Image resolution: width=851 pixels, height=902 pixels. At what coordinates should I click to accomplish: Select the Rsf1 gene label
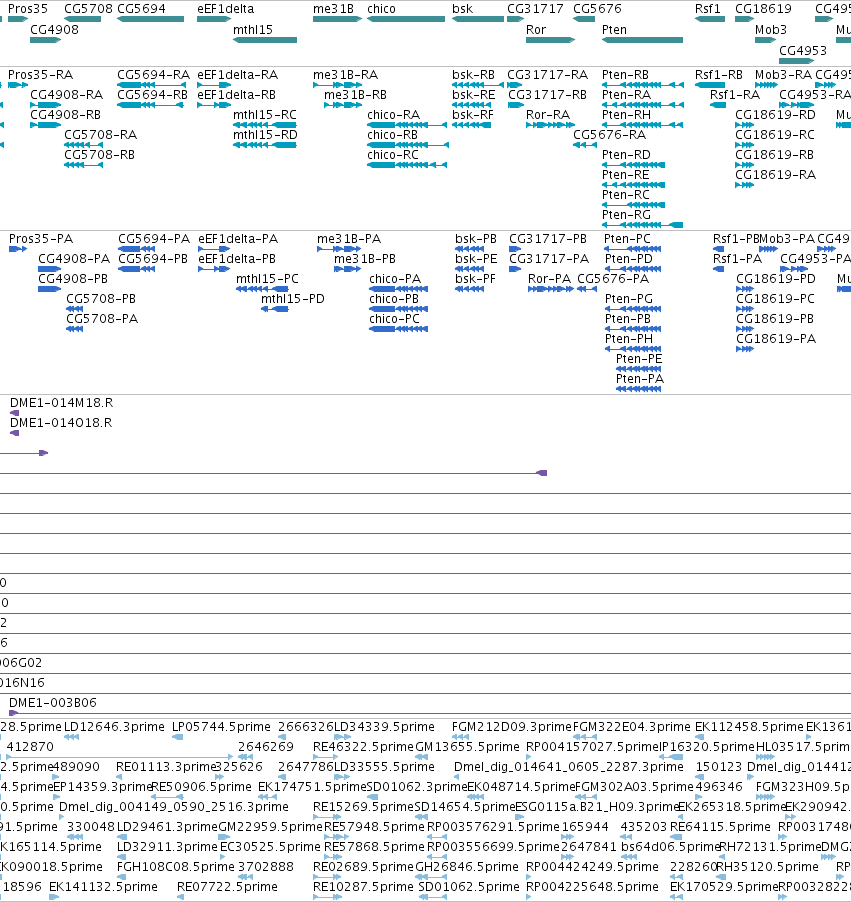point(708,9)
